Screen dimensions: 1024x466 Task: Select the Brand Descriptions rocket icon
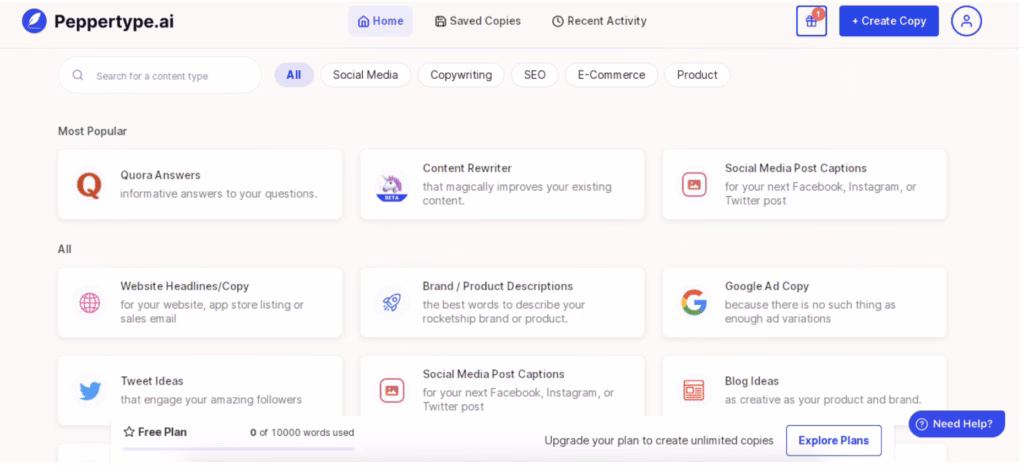[x=391, y=302]
